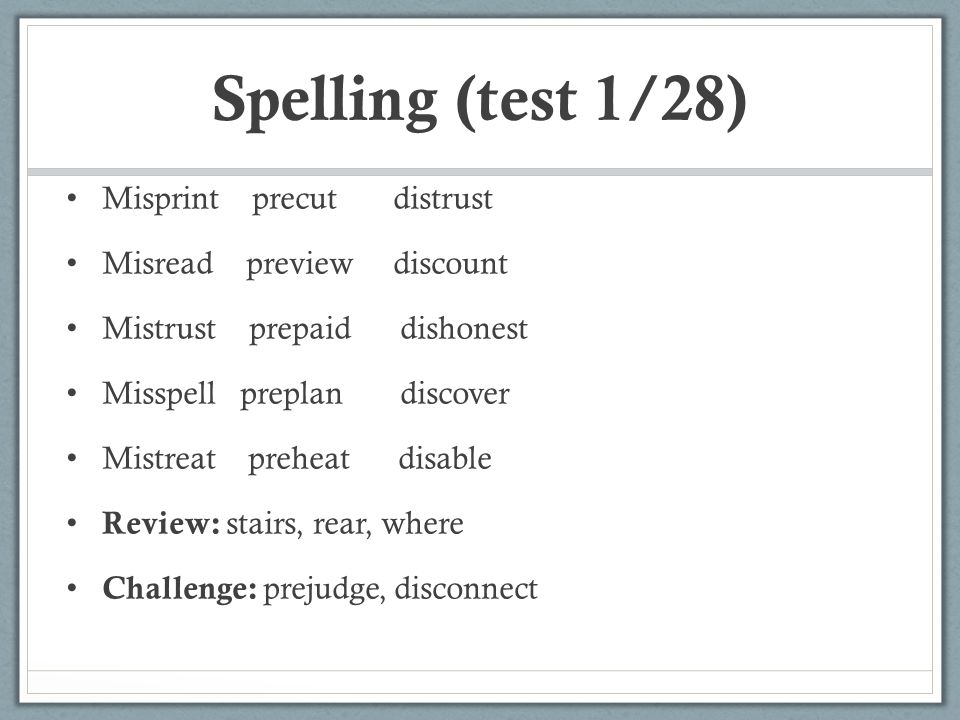This screenshot has height=720, width=960.
Task: Select the word 'Misprint'
Action: point(160,198)
